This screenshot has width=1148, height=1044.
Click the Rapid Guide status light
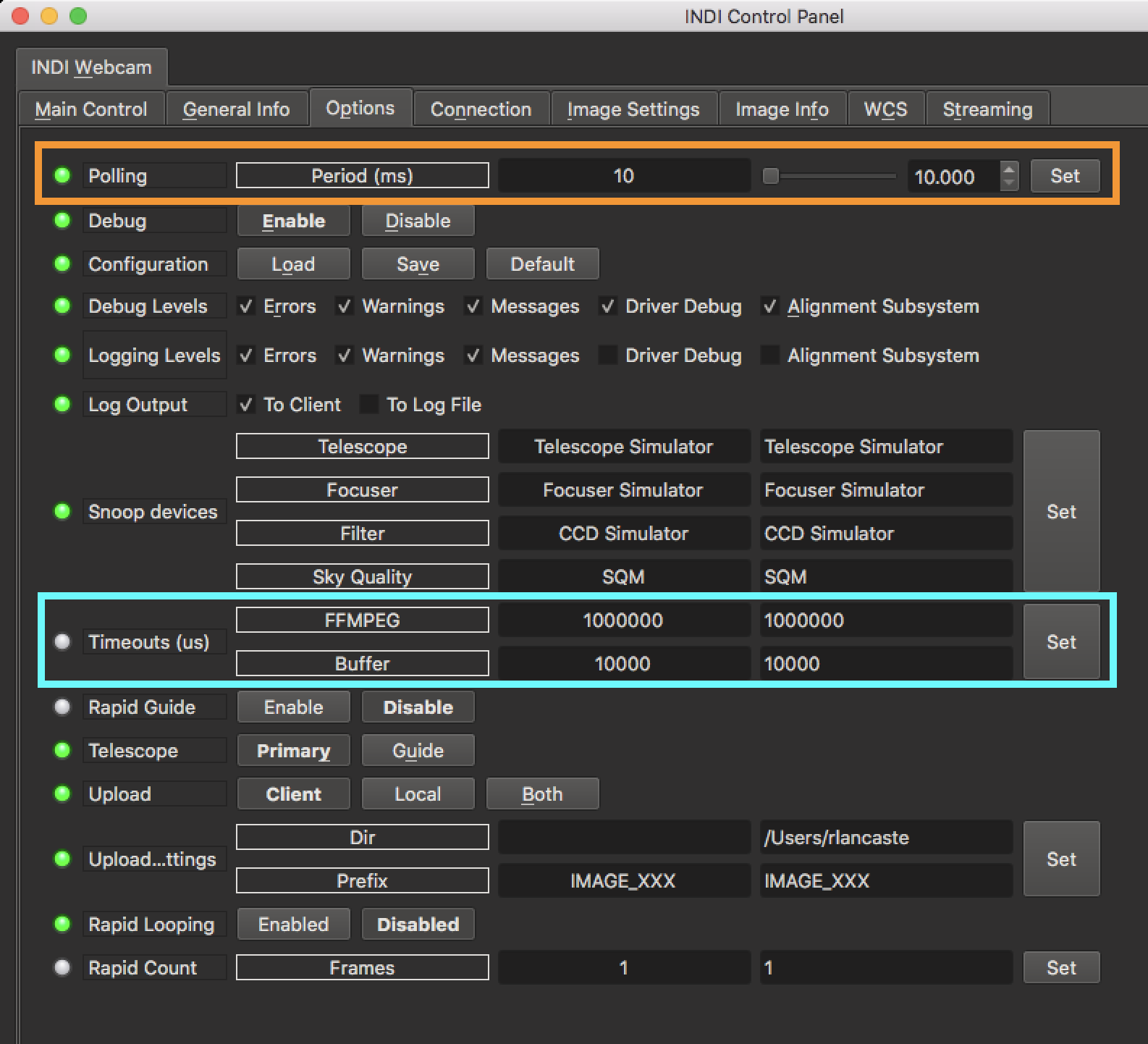[x=62, y=707]
